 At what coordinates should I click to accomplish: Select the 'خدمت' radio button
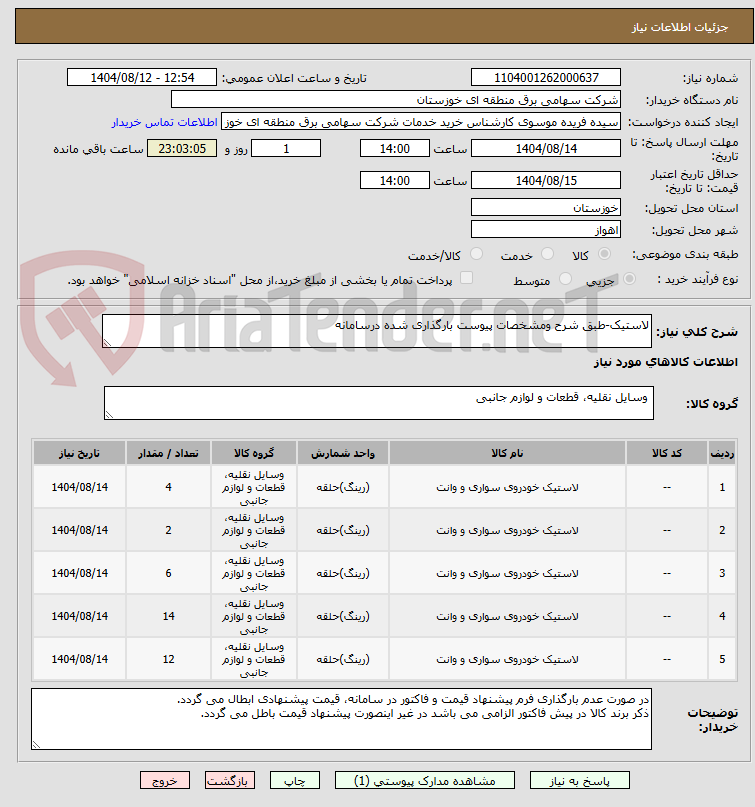(548, 254)
